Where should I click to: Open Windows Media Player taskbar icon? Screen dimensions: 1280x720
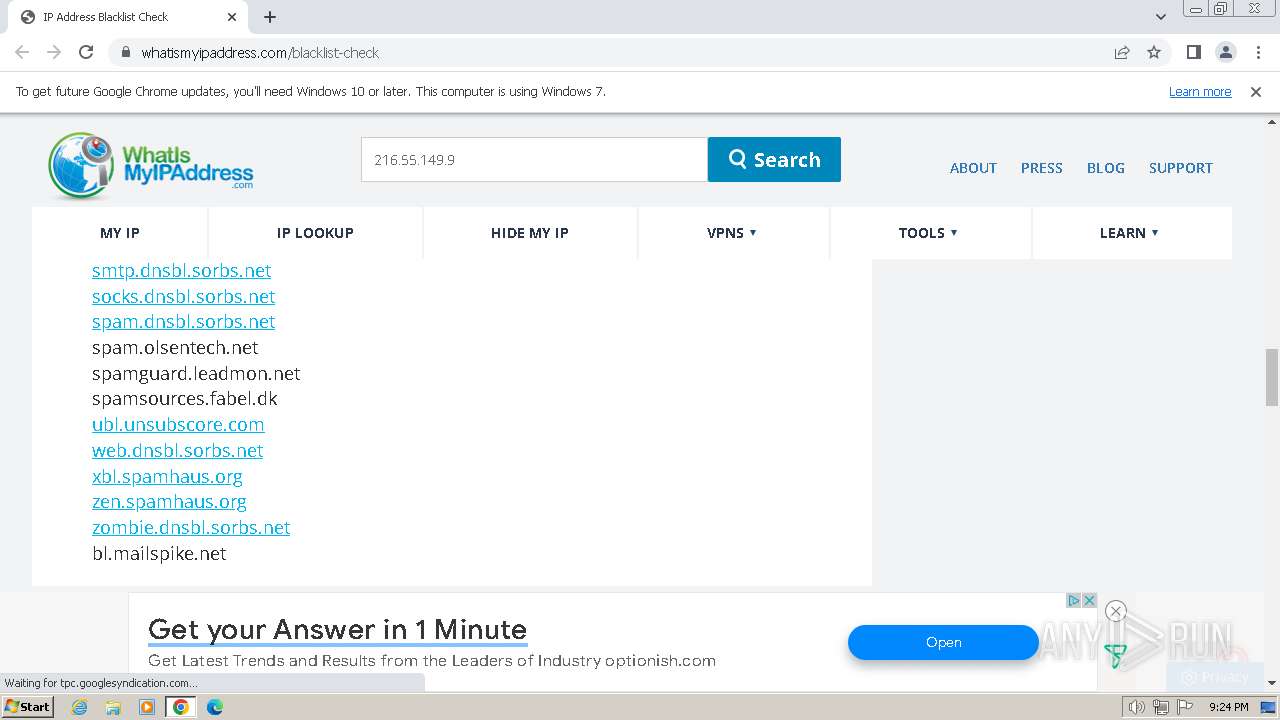pos(147,707)
